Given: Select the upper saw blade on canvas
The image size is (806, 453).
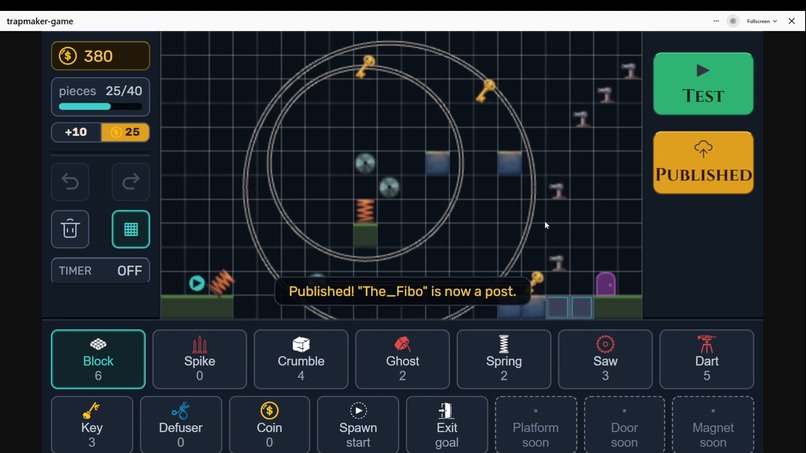Looking at the screenshot, I should coord(365,164).
